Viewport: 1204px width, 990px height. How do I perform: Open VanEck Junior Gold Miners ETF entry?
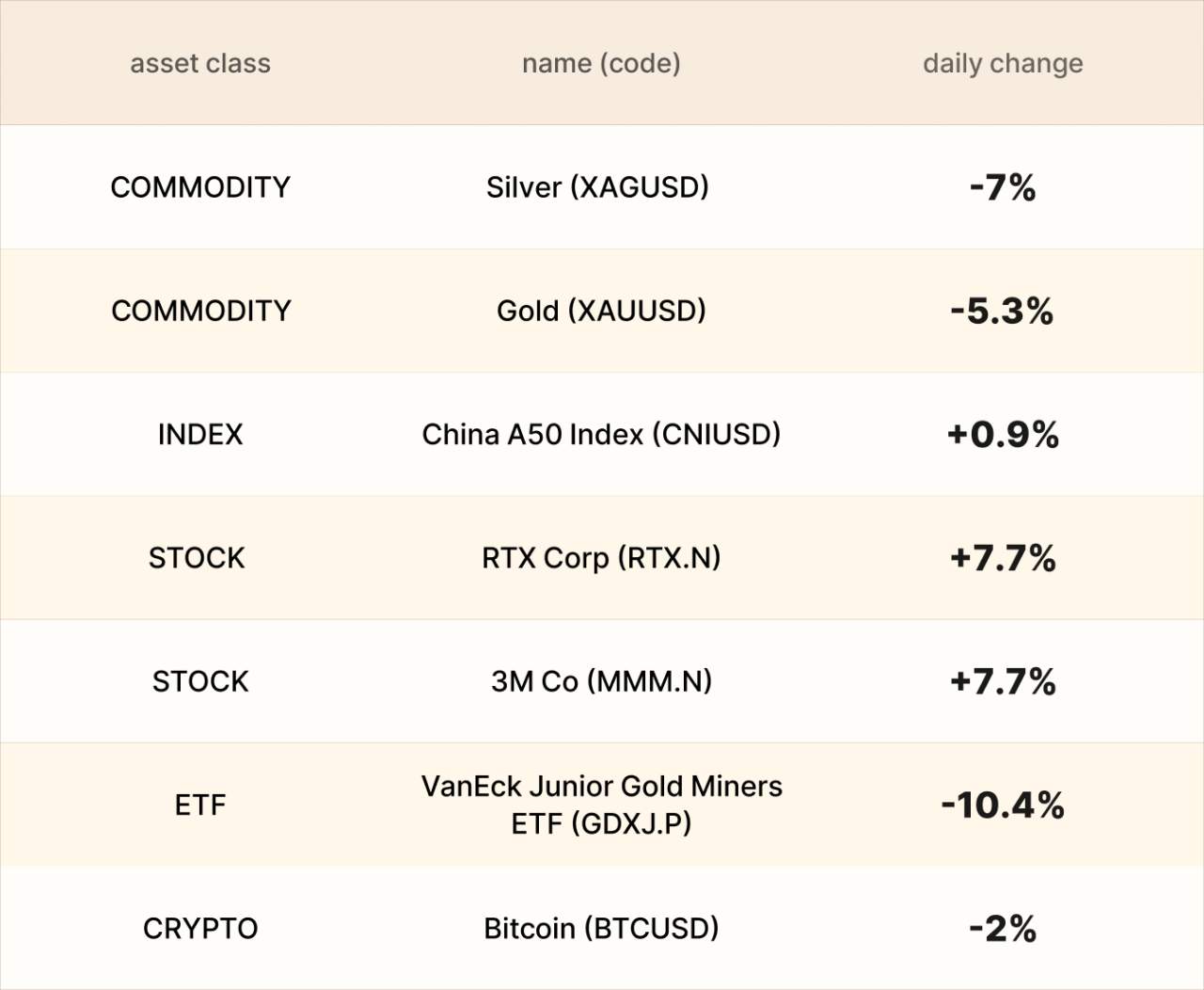click(x=601, y=805)
